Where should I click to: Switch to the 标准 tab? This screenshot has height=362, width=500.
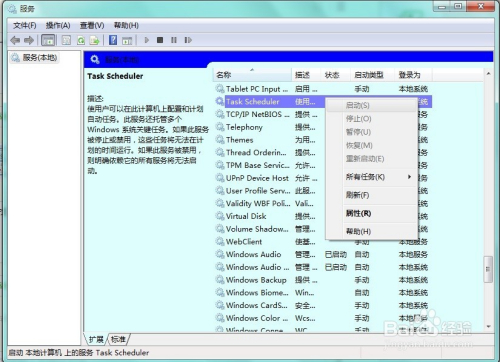(x=118, y=339)
